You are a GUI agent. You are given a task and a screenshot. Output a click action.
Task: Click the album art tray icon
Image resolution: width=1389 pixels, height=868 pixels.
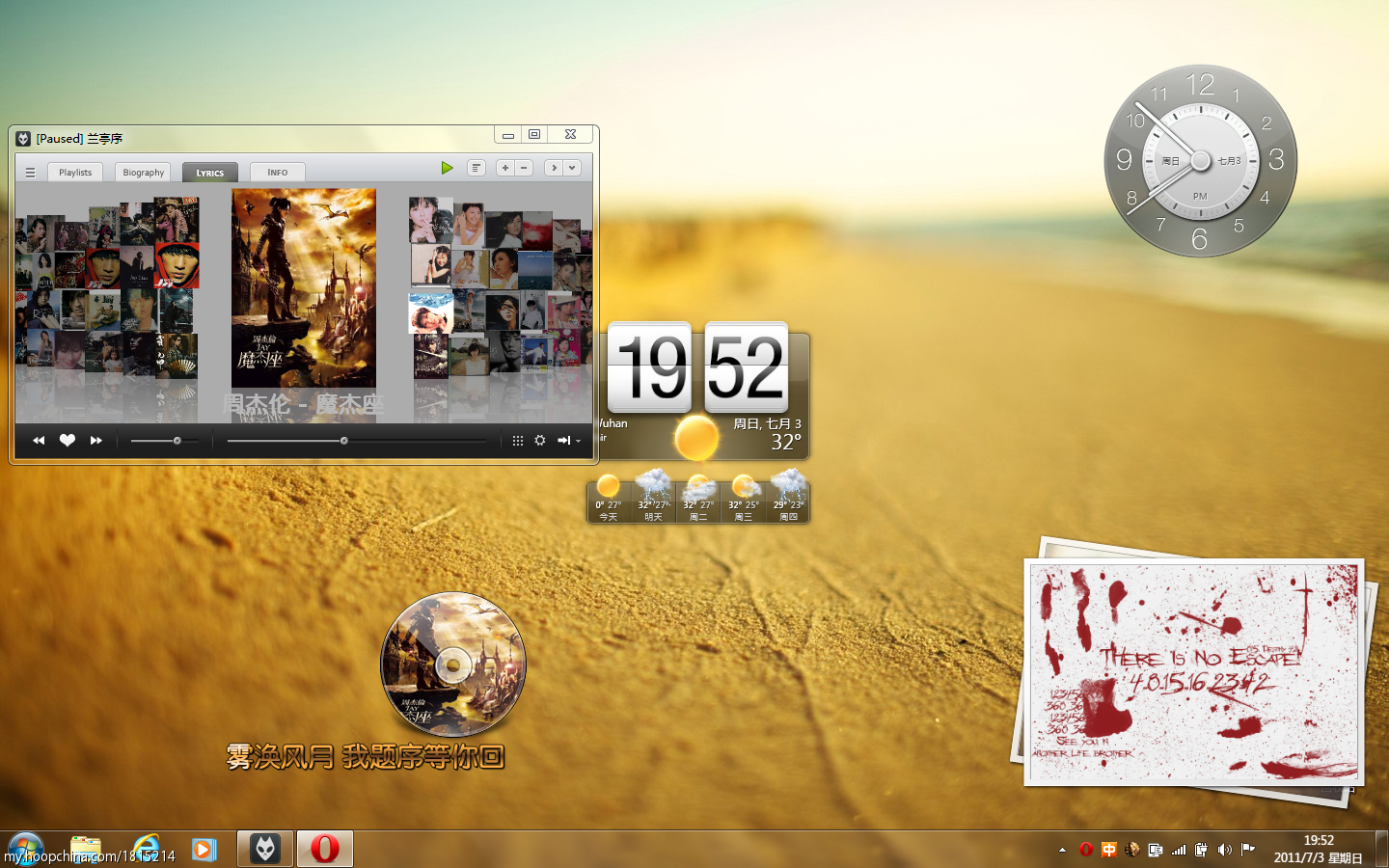click(1131, 850)
